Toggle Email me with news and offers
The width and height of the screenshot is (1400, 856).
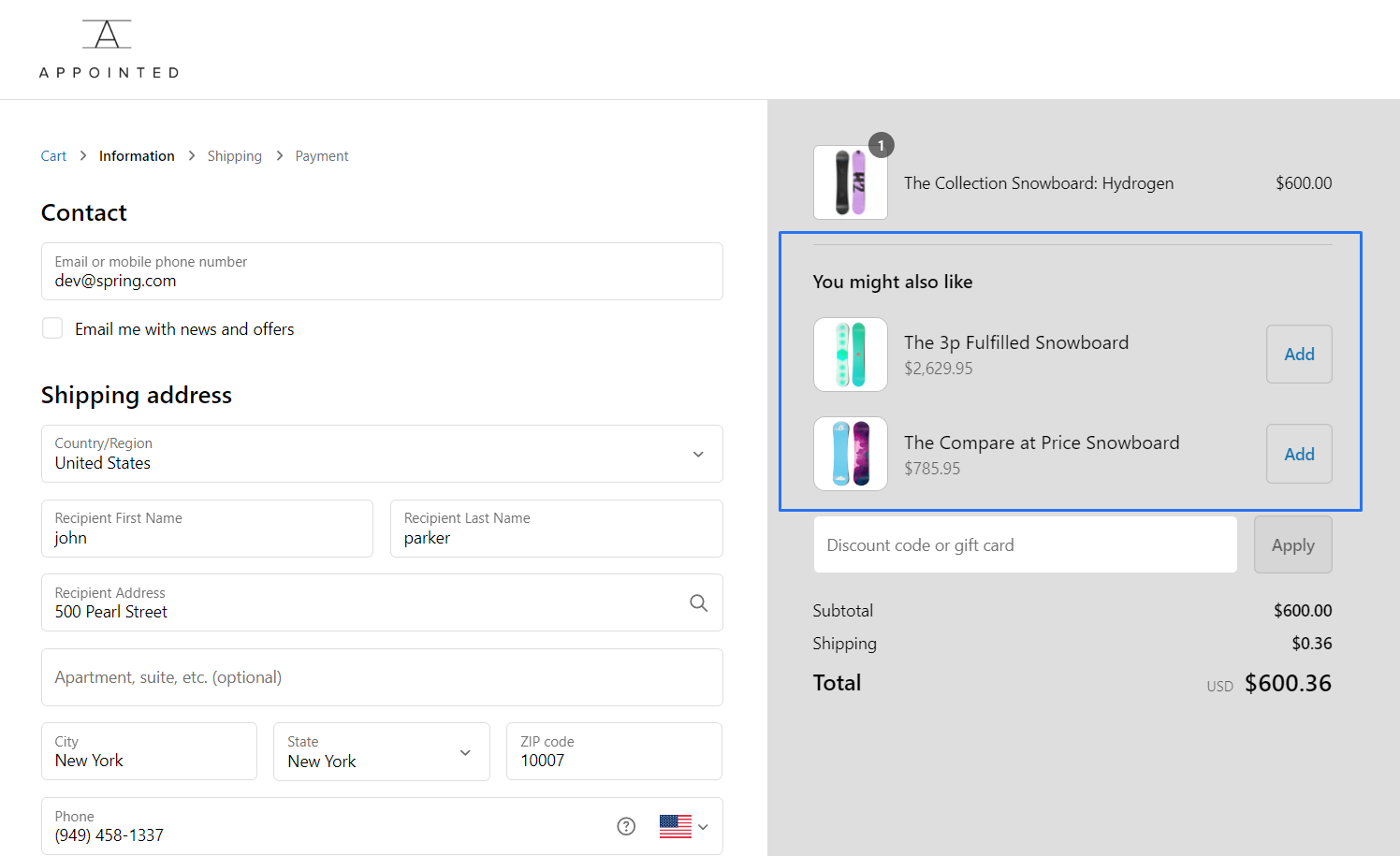[x=52, y=328]
